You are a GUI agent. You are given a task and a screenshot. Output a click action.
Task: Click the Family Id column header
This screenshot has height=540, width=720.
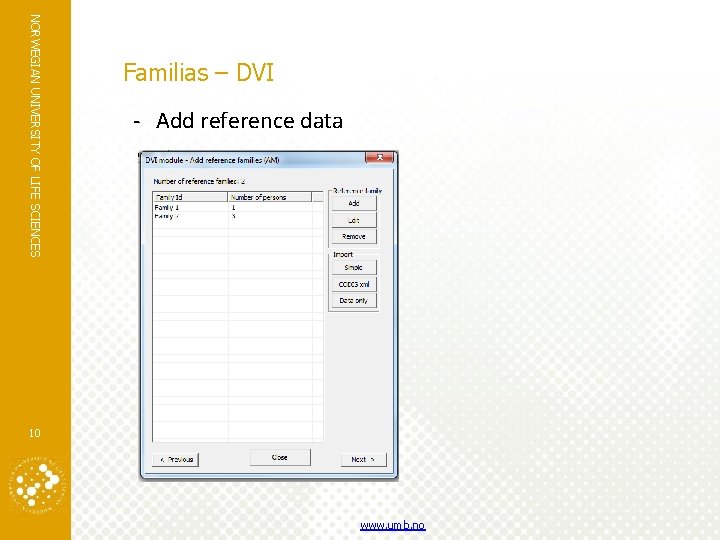click(x=191, y=197)
